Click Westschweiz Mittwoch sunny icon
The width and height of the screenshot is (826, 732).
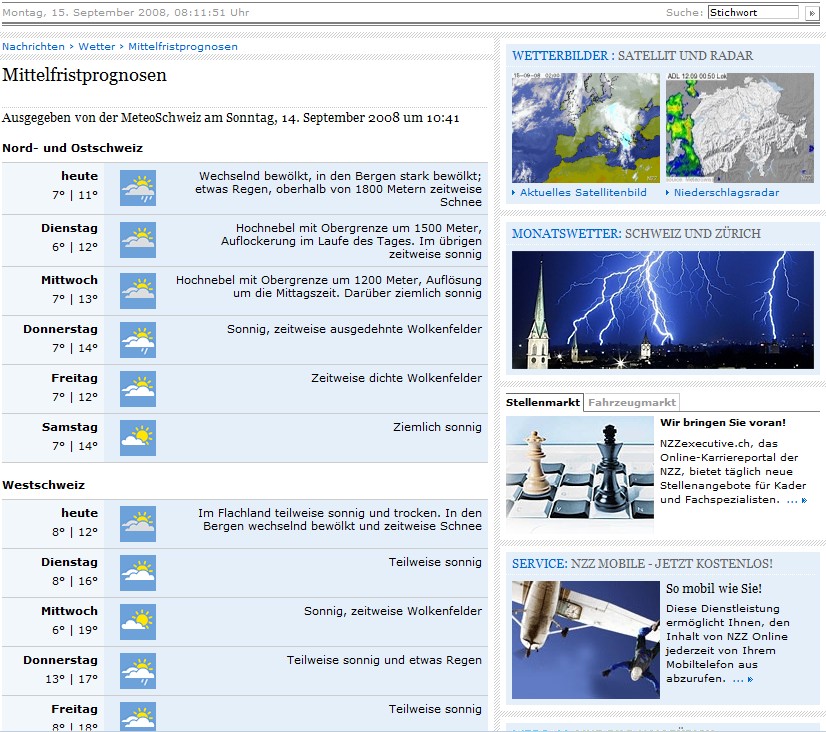[x=138, y=622]
